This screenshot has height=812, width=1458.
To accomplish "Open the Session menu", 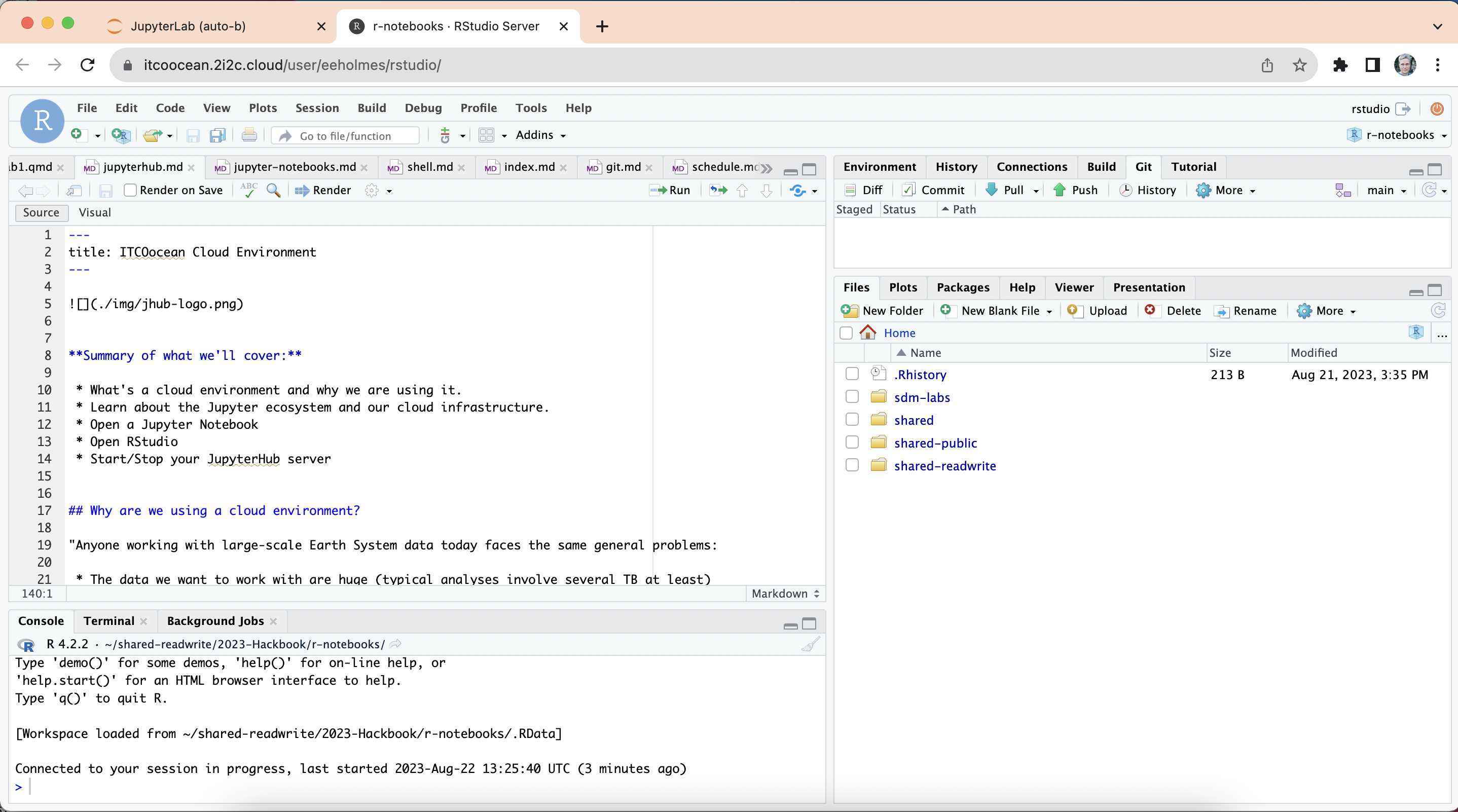I will (317, 108).
